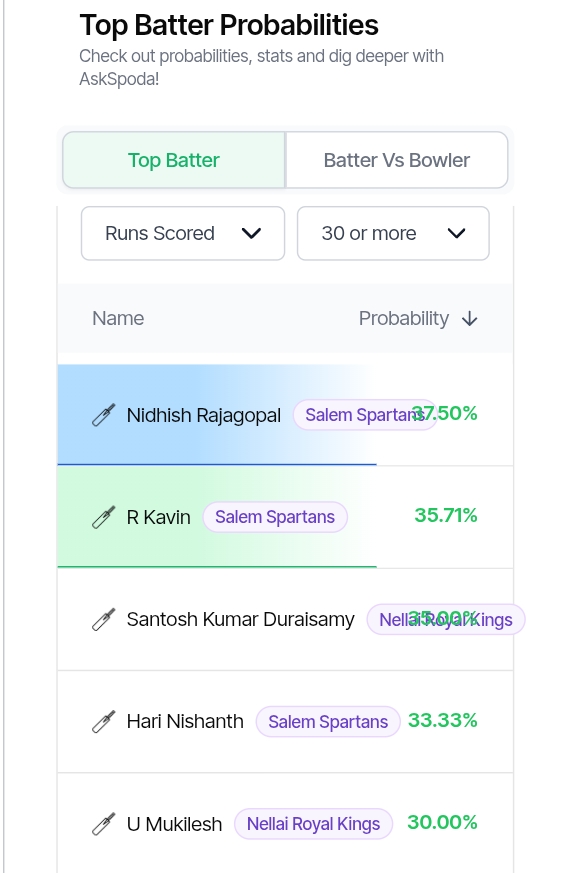Open the Runs Scored dropdown

click(x=183, y=233)
